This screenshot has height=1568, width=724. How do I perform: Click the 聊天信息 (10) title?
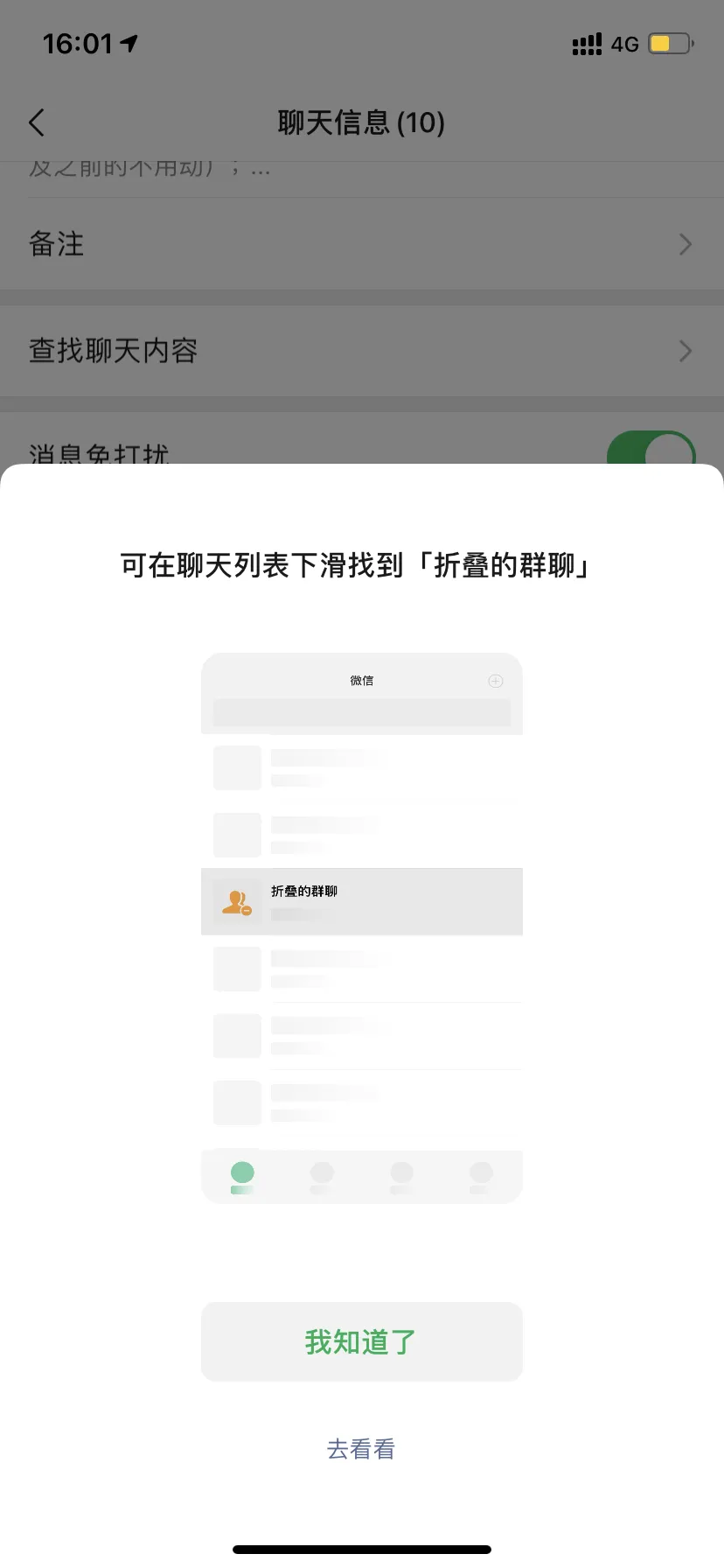point(361,122)
